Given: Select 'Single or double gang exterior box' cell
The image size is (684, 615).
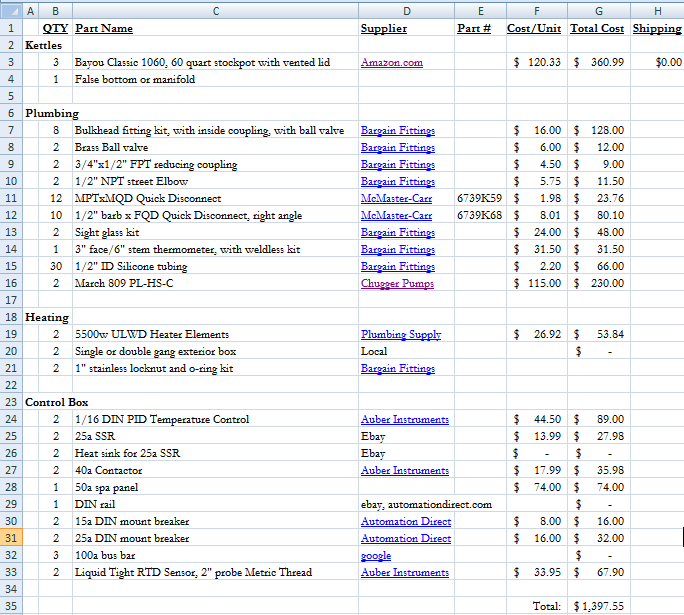Looking at the screenshot, I should (x=215, y=352).
